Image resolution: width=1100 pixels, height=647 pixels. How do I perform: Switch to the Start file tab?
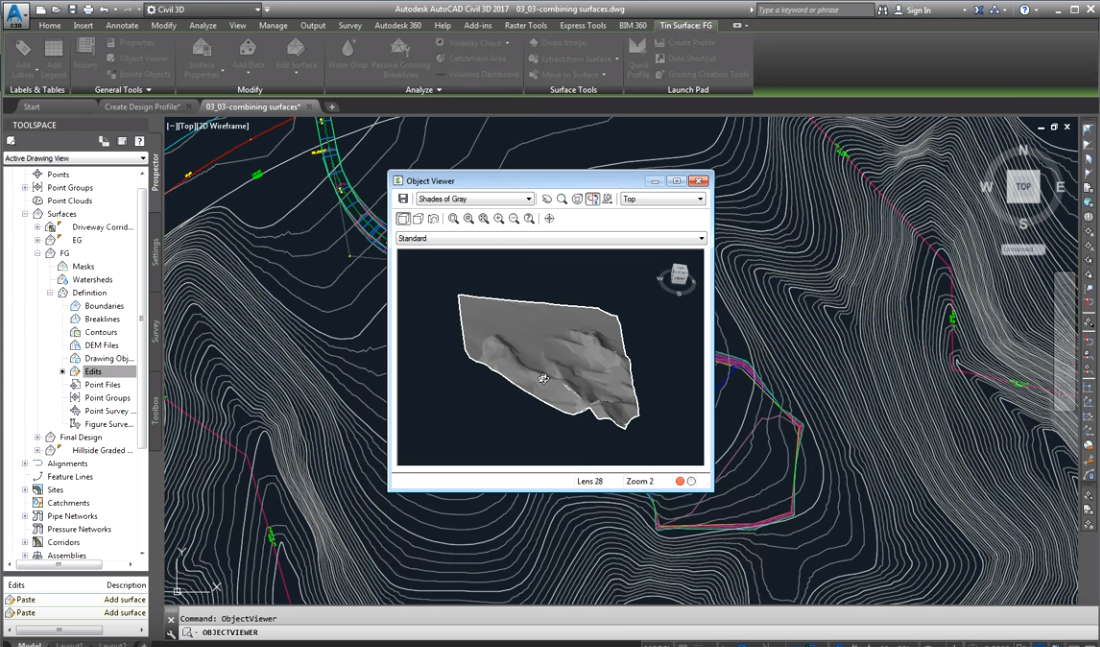(x=32, y=107)
